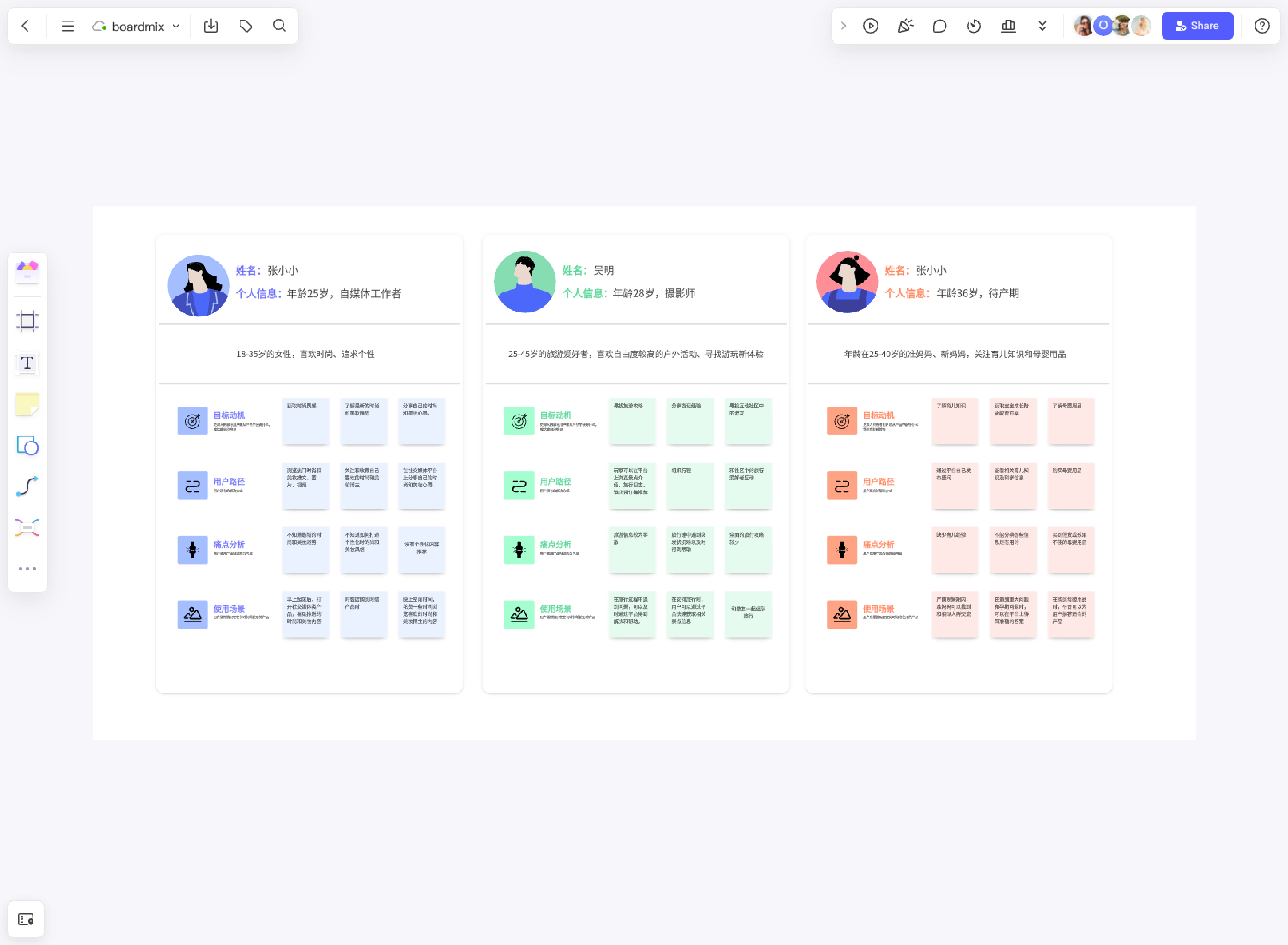Click the orange 用户路径 path icon
Viewport: 1288px width, 945px height.
(842, 486)
